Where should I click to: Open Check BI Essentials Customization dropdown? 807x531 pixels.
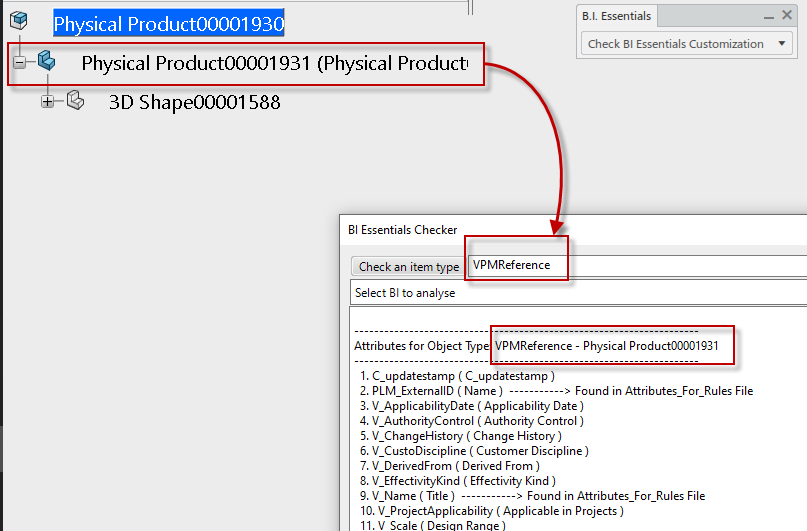pos(688,44)
